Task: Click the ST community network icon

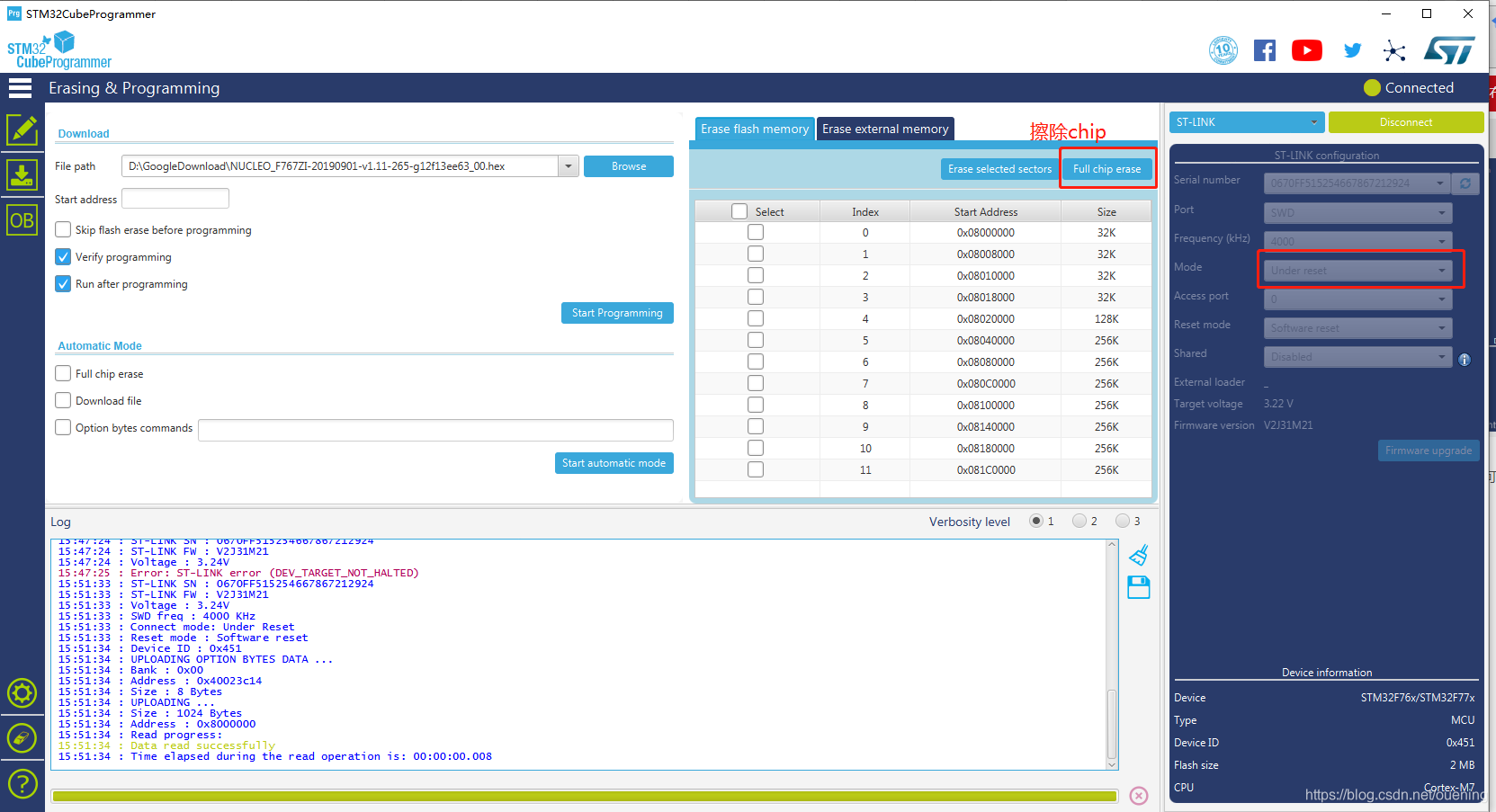Action: (1394, 50)
